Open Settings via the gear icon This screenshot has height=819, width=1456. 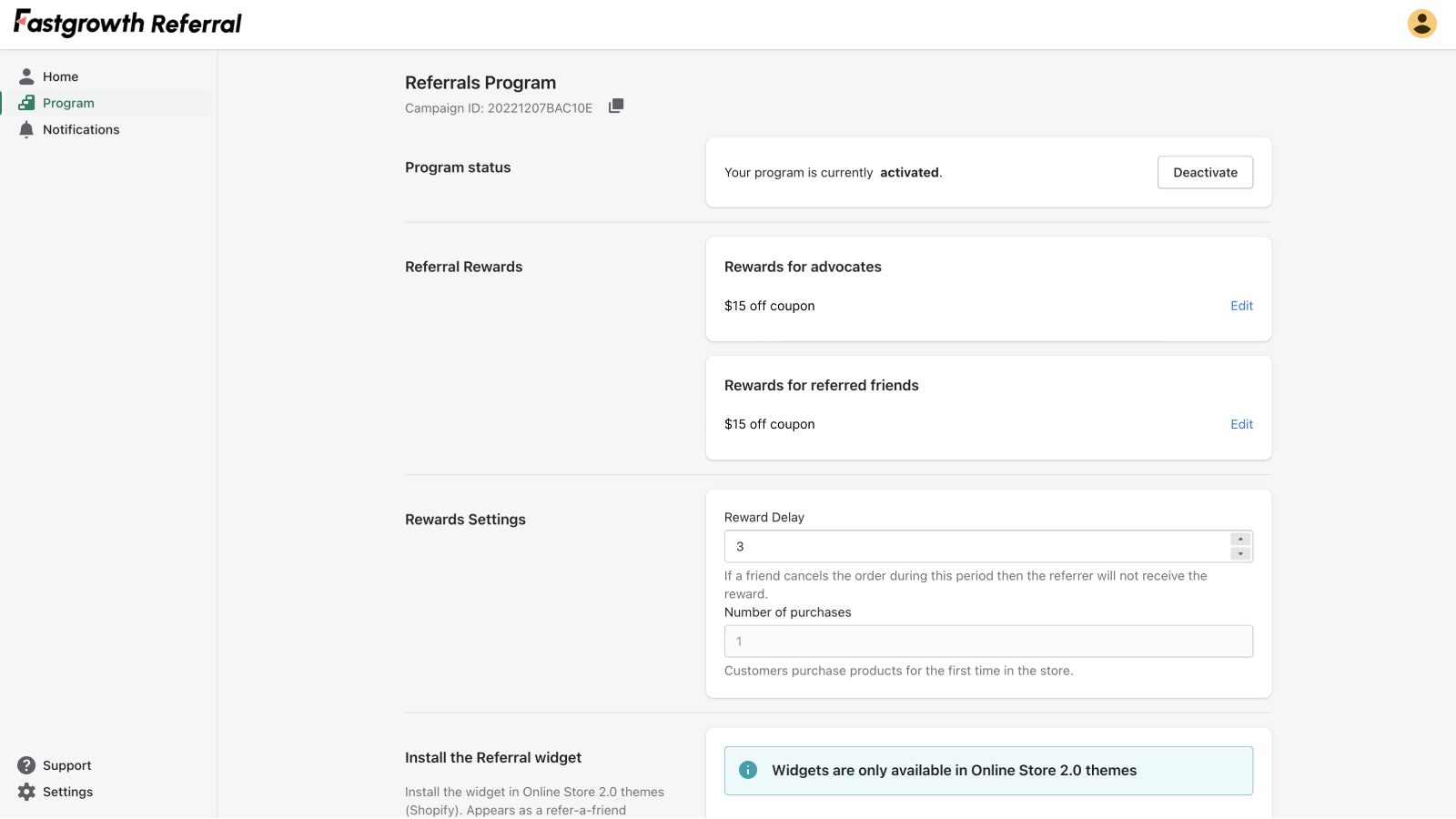coord(27,791)
